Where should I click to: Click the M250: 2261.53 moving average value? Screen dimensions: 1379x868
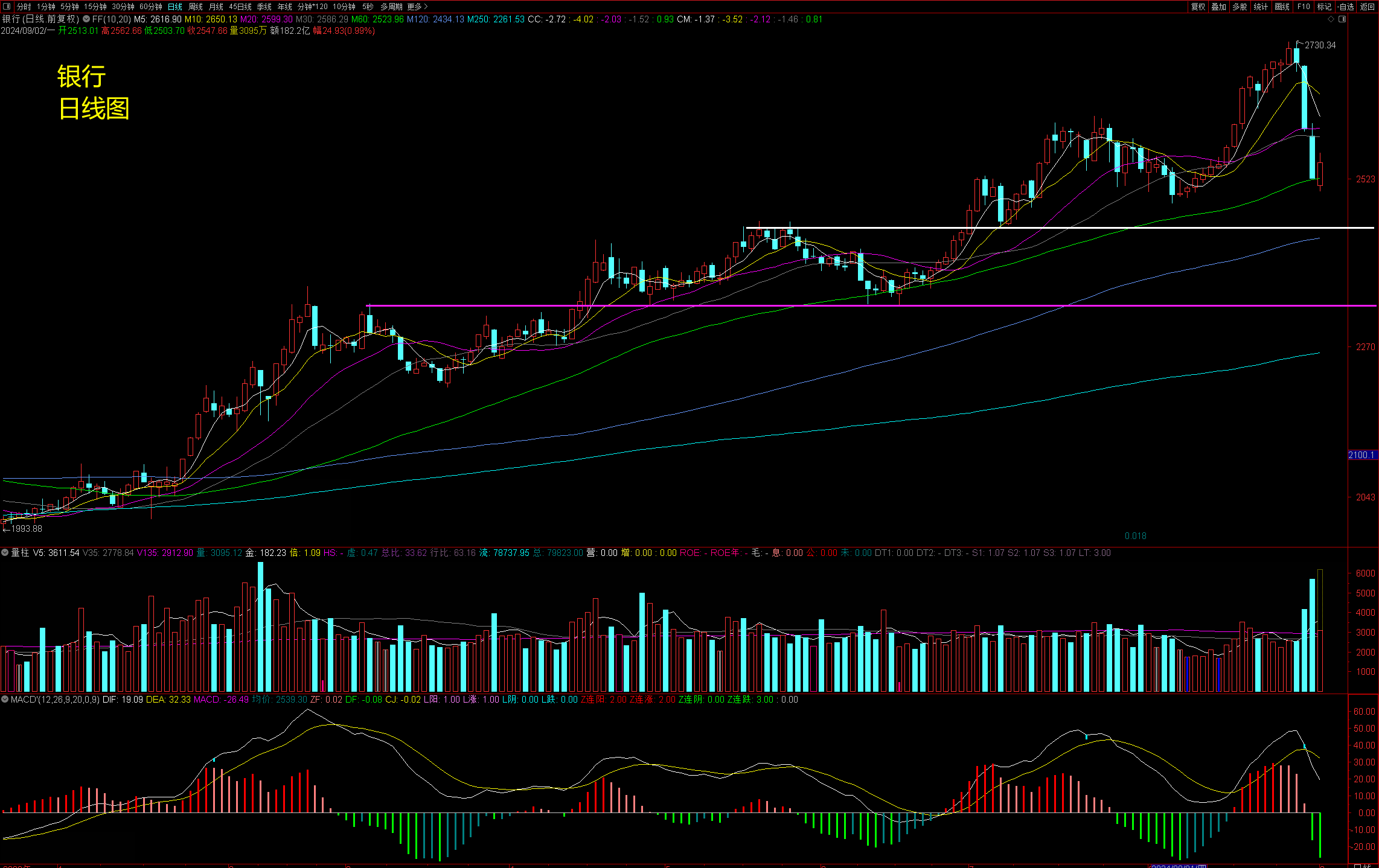(496, 19)
